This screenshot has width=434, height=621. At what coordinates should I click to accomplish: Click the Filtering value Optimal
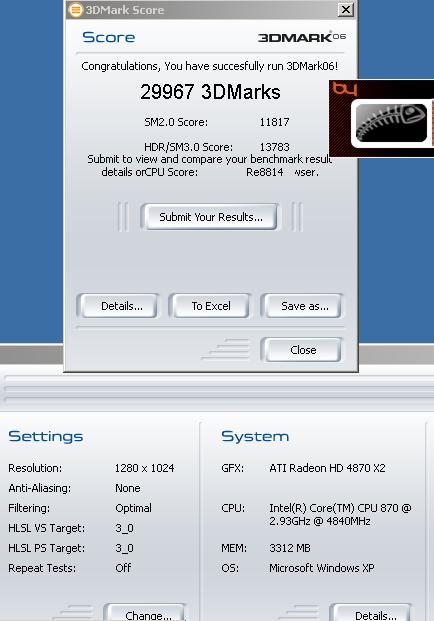tap(133, 508)
